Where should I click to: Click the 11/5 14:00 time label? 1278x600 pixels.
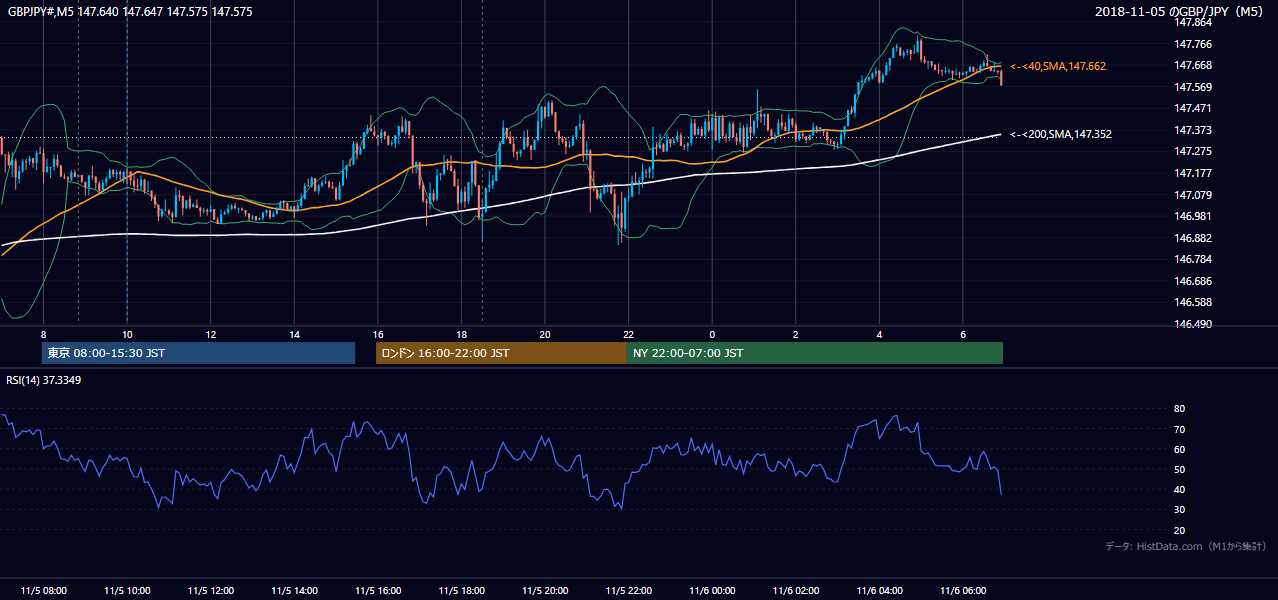[294, 591]
